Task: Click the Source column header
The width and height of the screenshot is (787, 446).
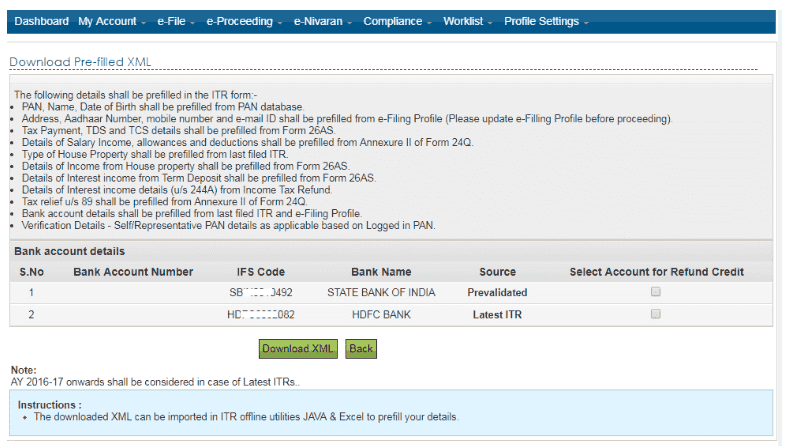Action: tap(497, 272)
